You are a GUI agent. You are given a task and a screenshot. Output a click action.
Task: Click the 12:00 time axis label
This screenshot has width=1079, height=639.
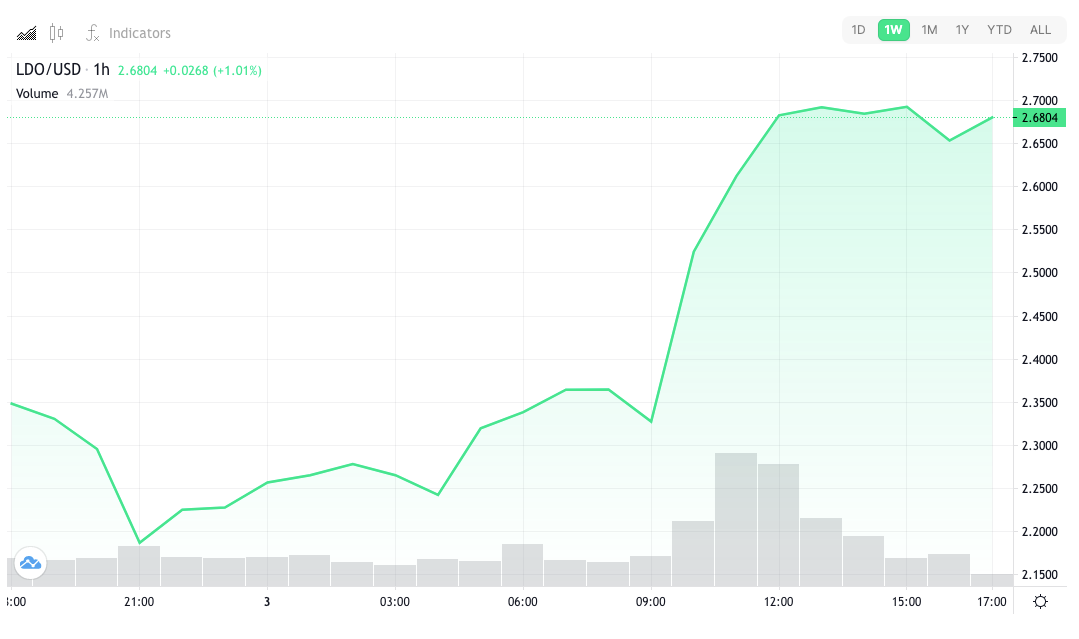[778, 602]
